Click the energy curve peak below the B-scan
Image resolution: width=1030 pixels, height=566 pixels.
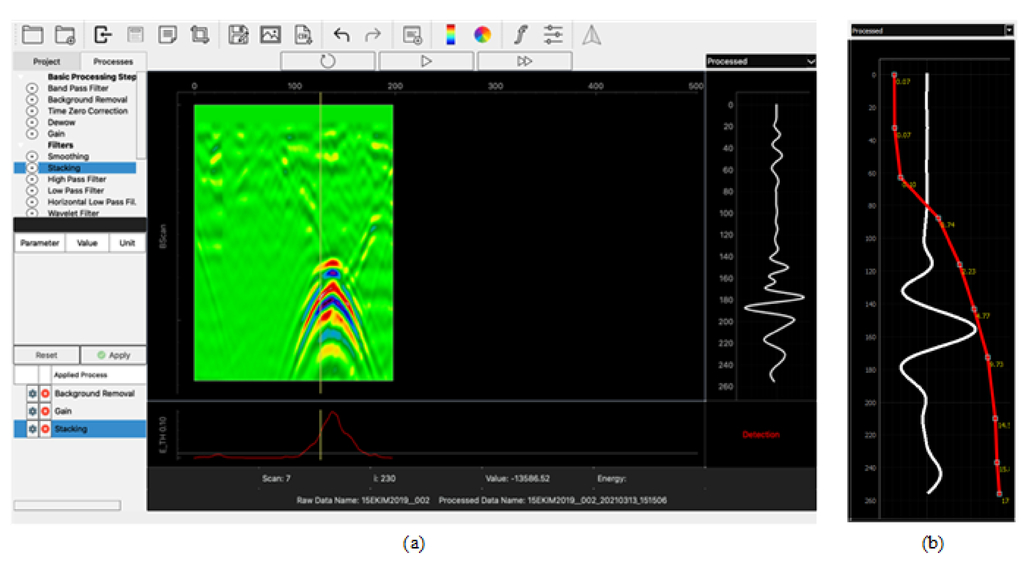pyautogui.click(x=334, y=413)
